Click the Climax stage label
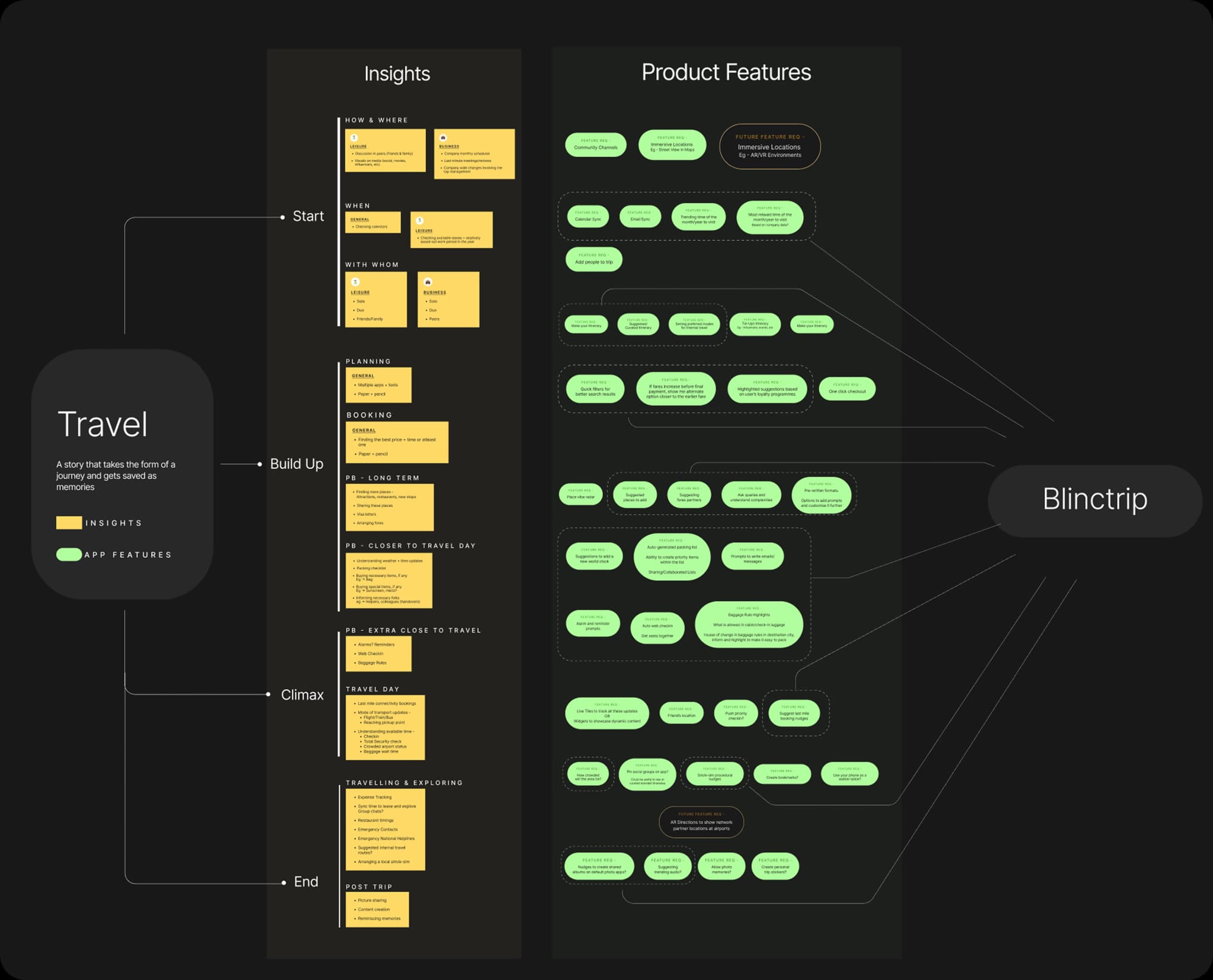 302,695
